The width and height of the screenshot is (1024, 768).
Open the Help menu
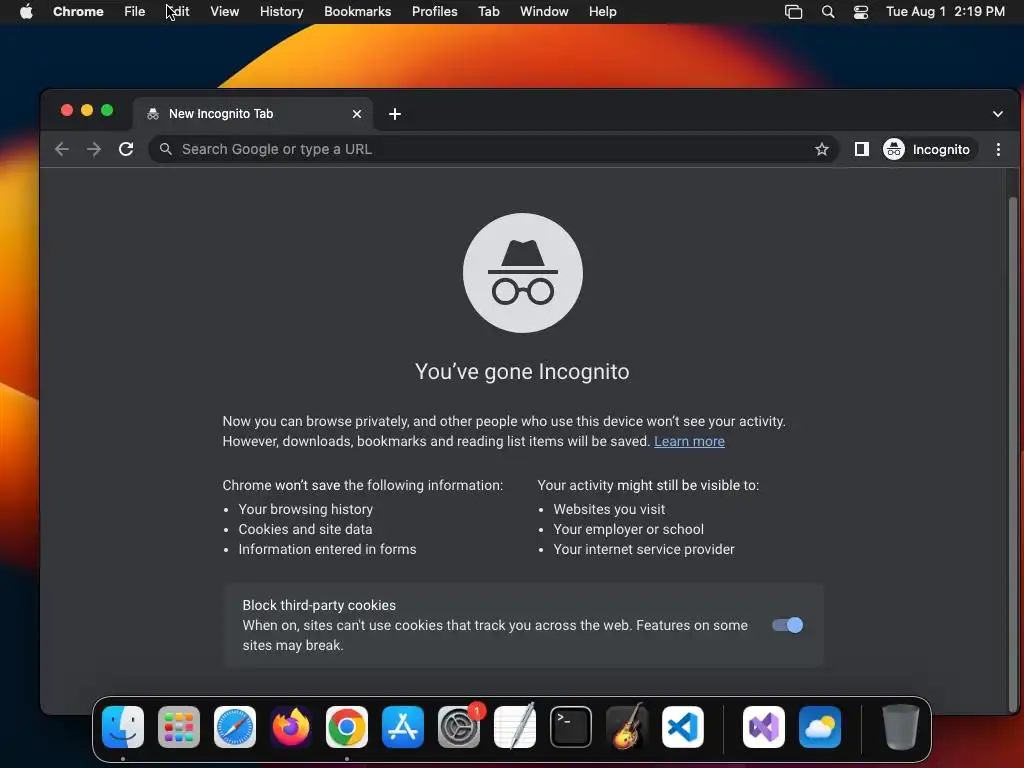pos(602,12)
